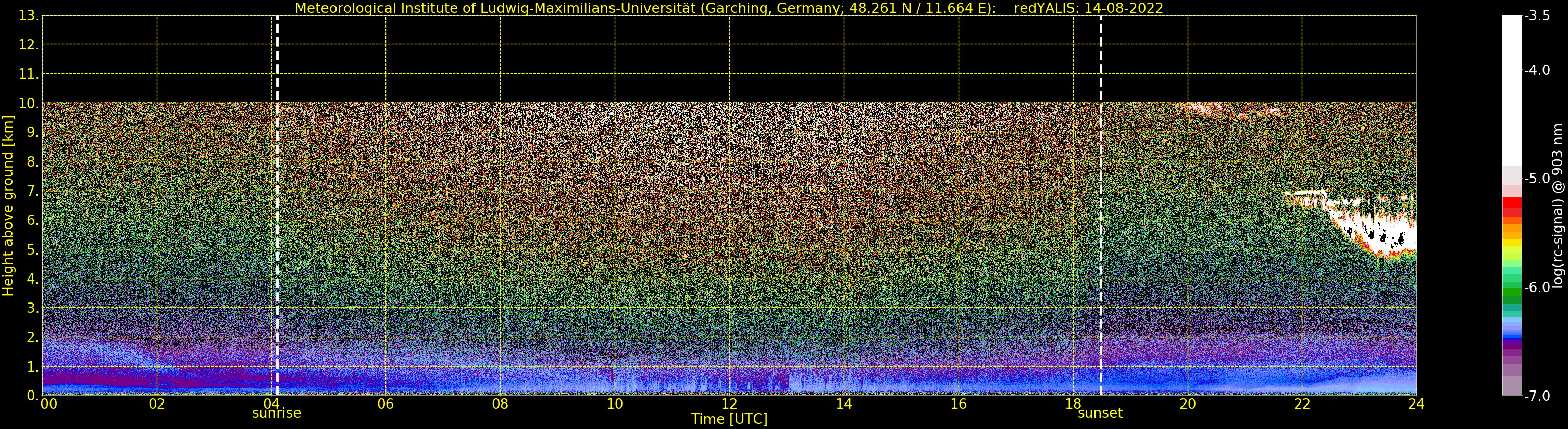The image size is (1568, 429).
Task: Click the '10' tick on the time axis
Action: coord(615,404)
